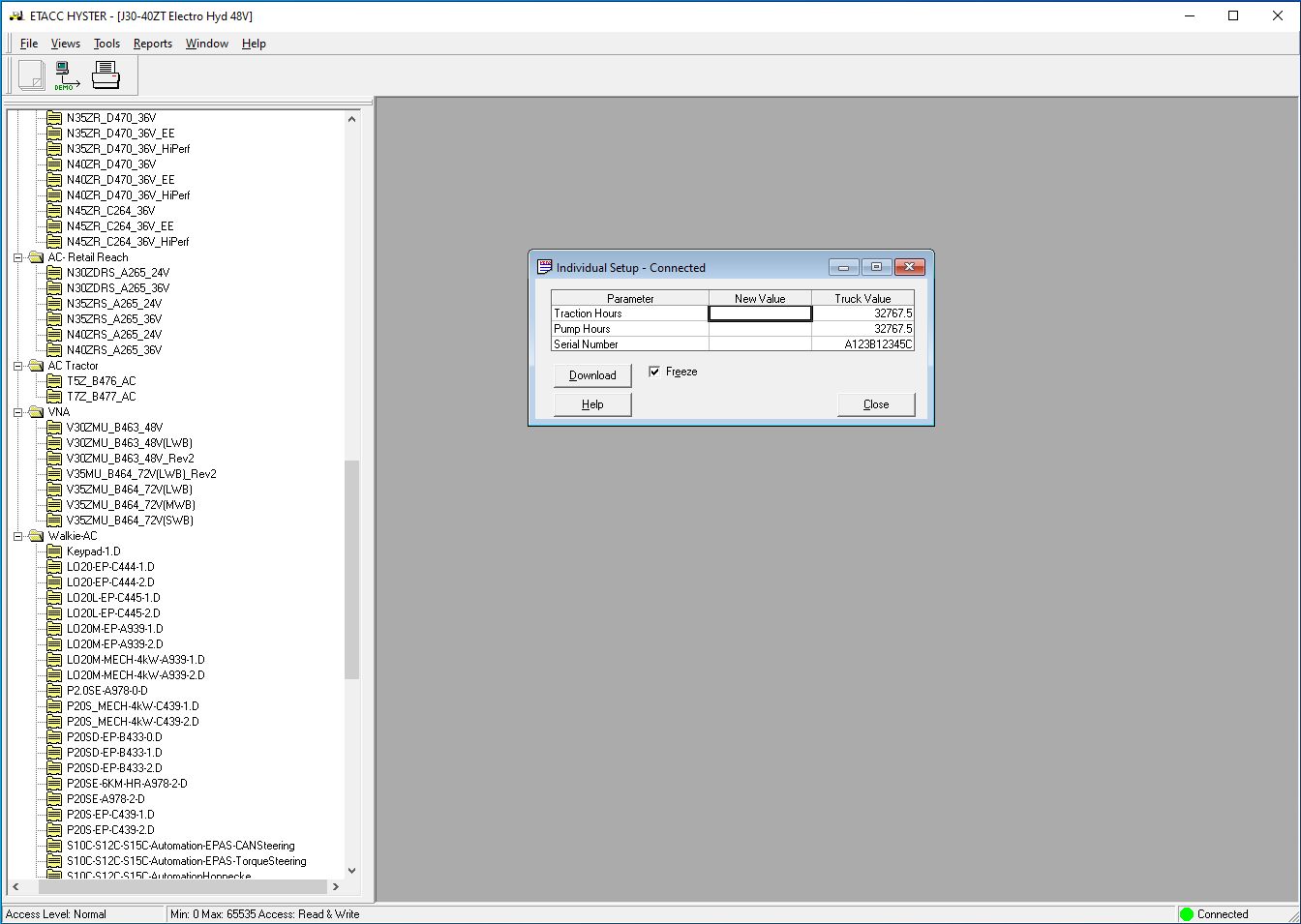Click the green Connected status indicator
Viewport: 1301px width, 924px height.
tap(1187, 913)
